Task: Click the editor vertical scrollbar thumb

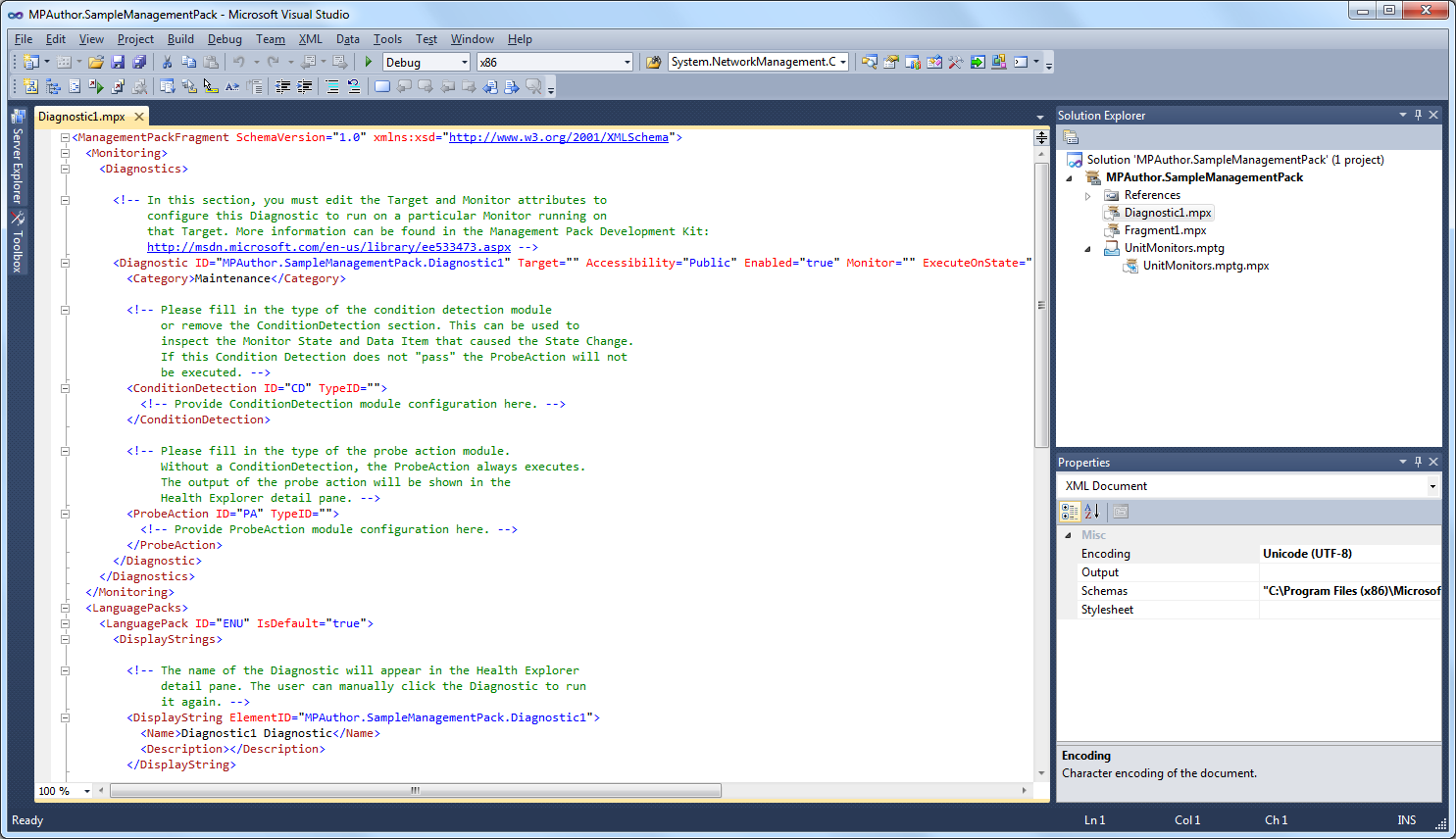Action: point(1041,305)
